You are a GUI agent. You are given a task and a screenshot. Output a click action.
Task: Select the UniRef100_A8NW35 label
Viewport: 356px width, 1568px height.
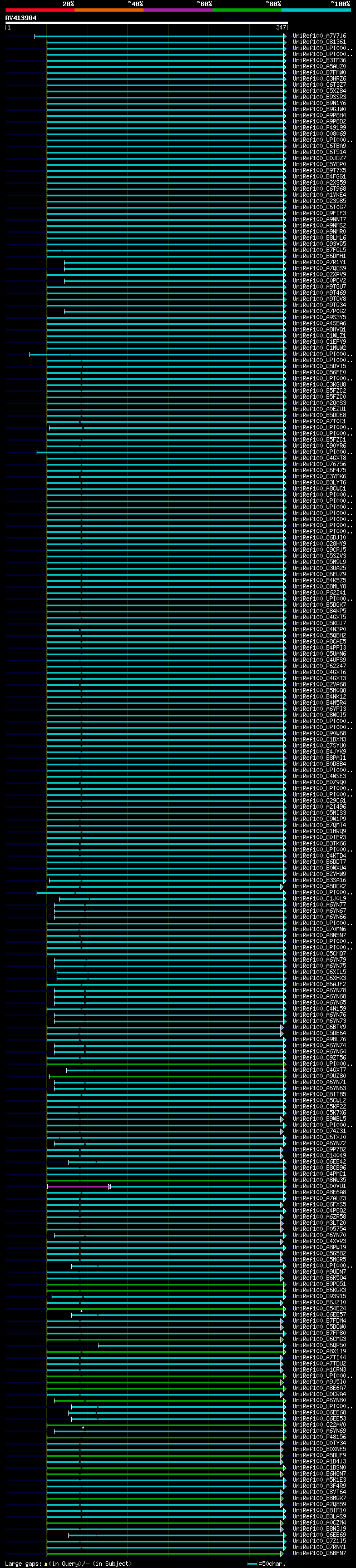pos(319,1180)
